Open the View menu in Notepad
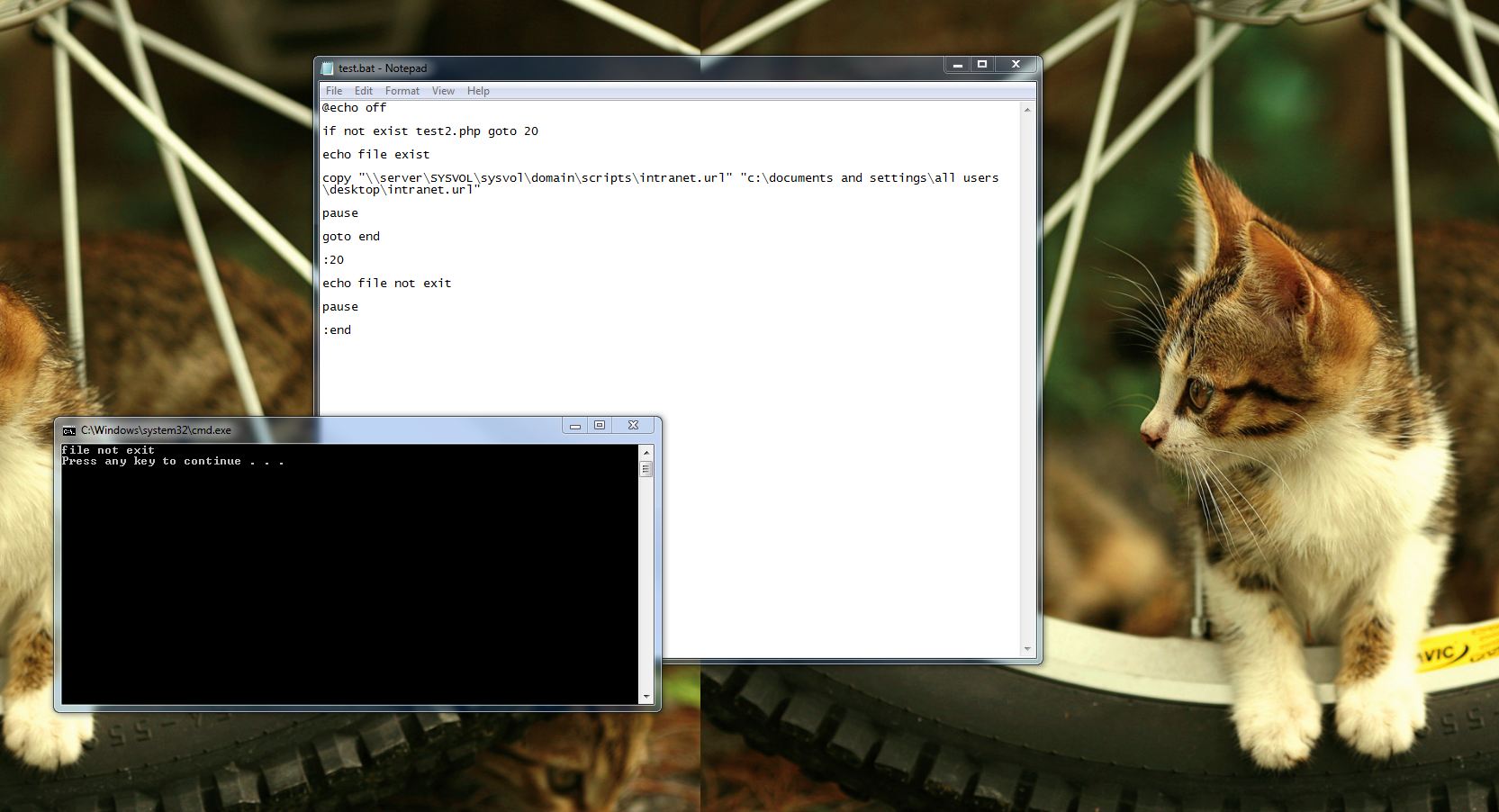This screenshot has height=812, width=1499. 443,91
